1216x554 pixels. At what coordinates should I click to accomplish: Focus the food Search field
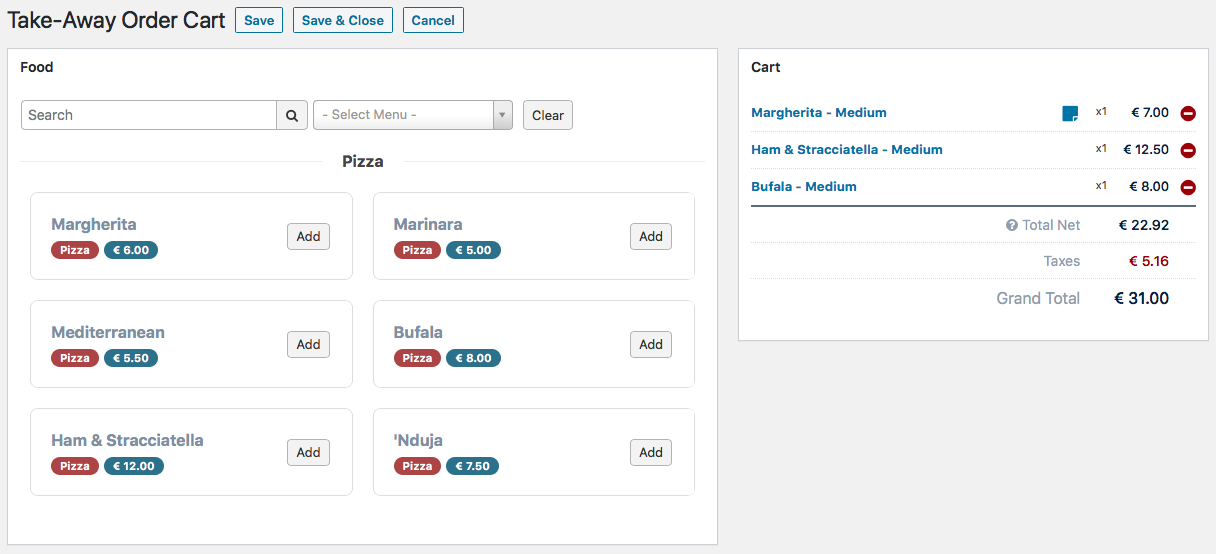point(149,115)
